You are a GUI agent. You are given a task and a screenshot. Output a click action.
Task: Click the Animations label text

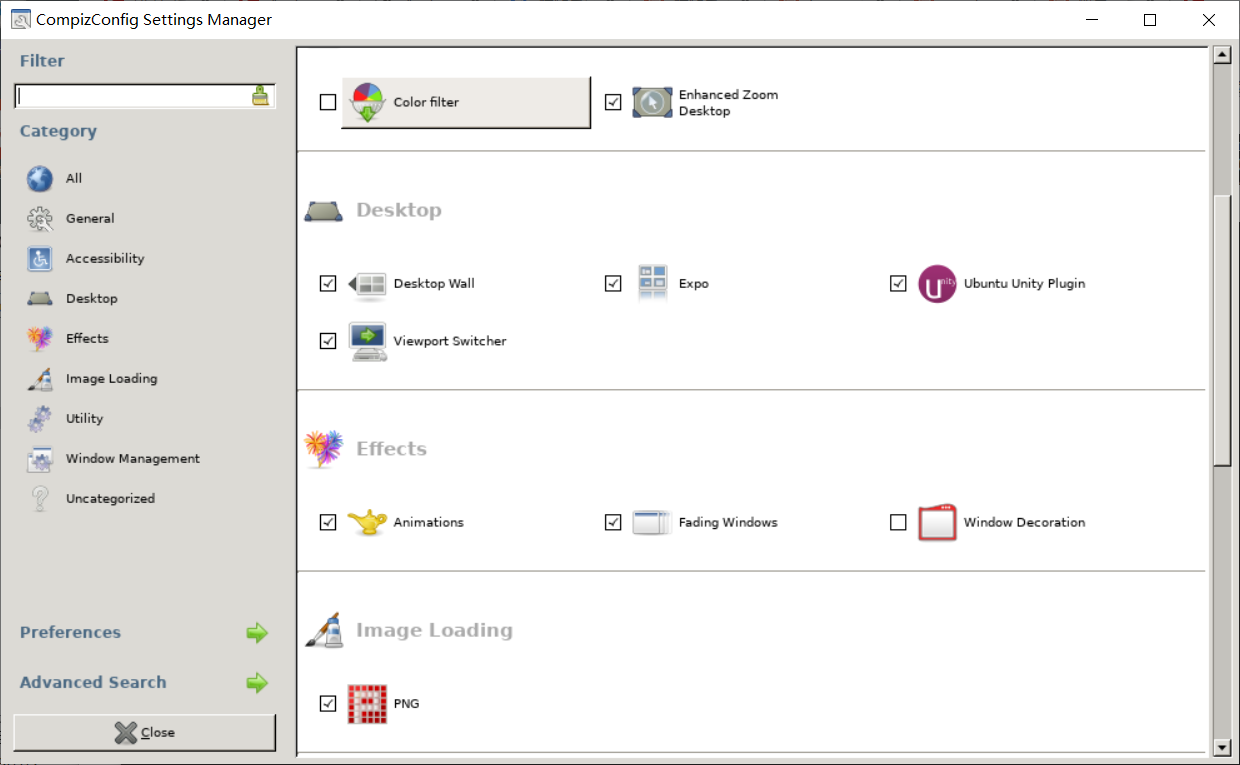tap(429, 522)
